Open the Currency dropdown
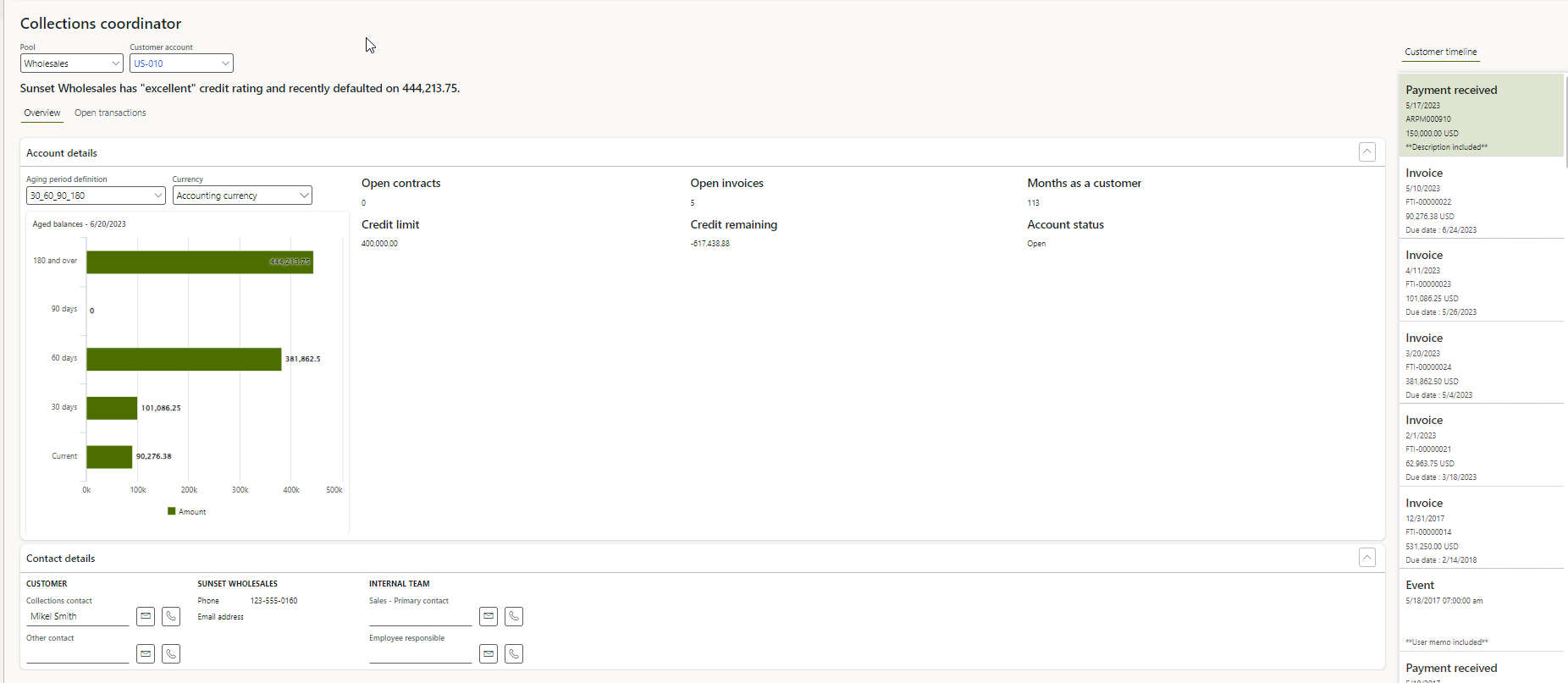This screenshot has height=683, width=1568. tap(242, 196)
